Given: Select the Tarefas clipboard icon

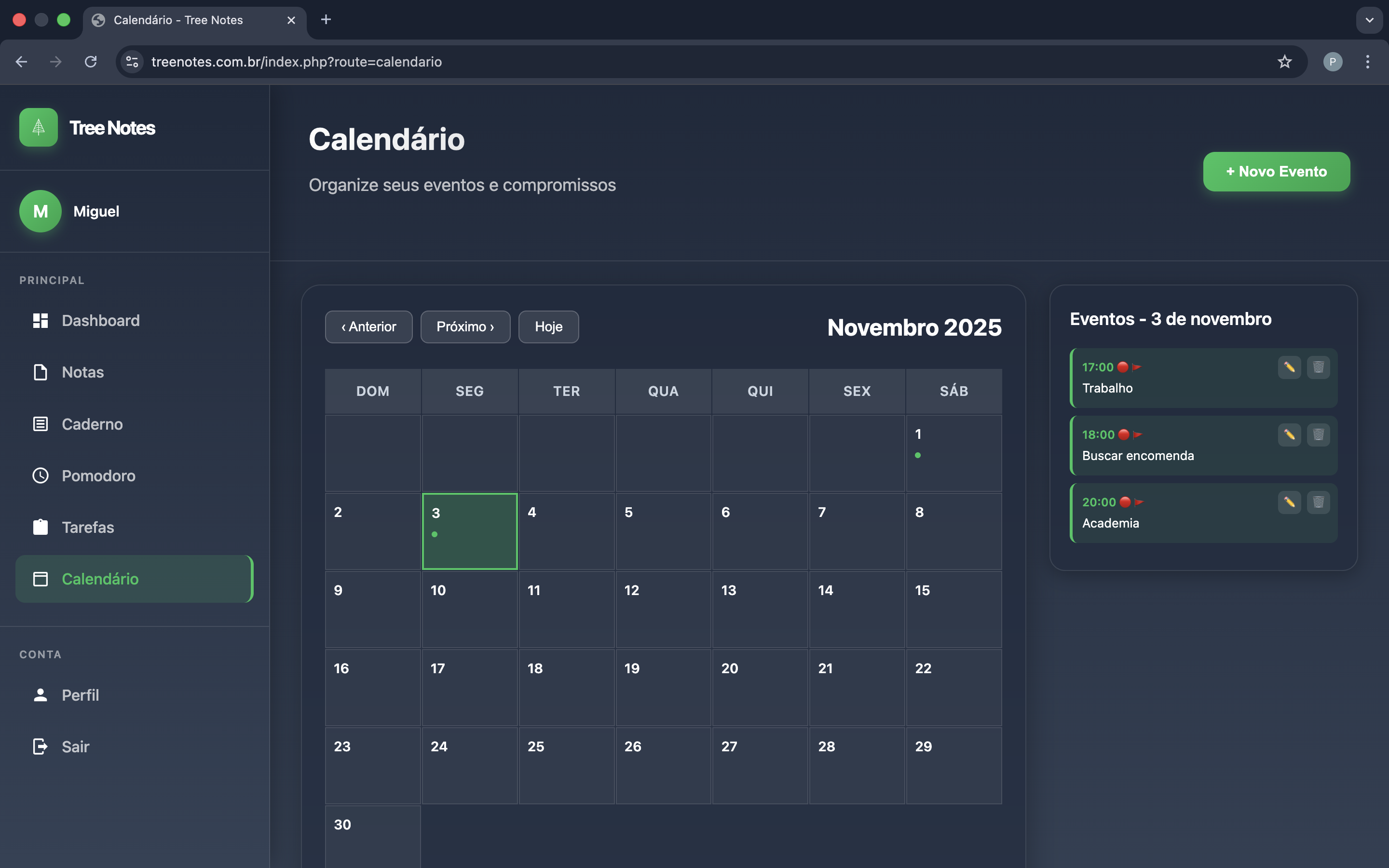Looking at the screenshot, I should click(40, 527).
